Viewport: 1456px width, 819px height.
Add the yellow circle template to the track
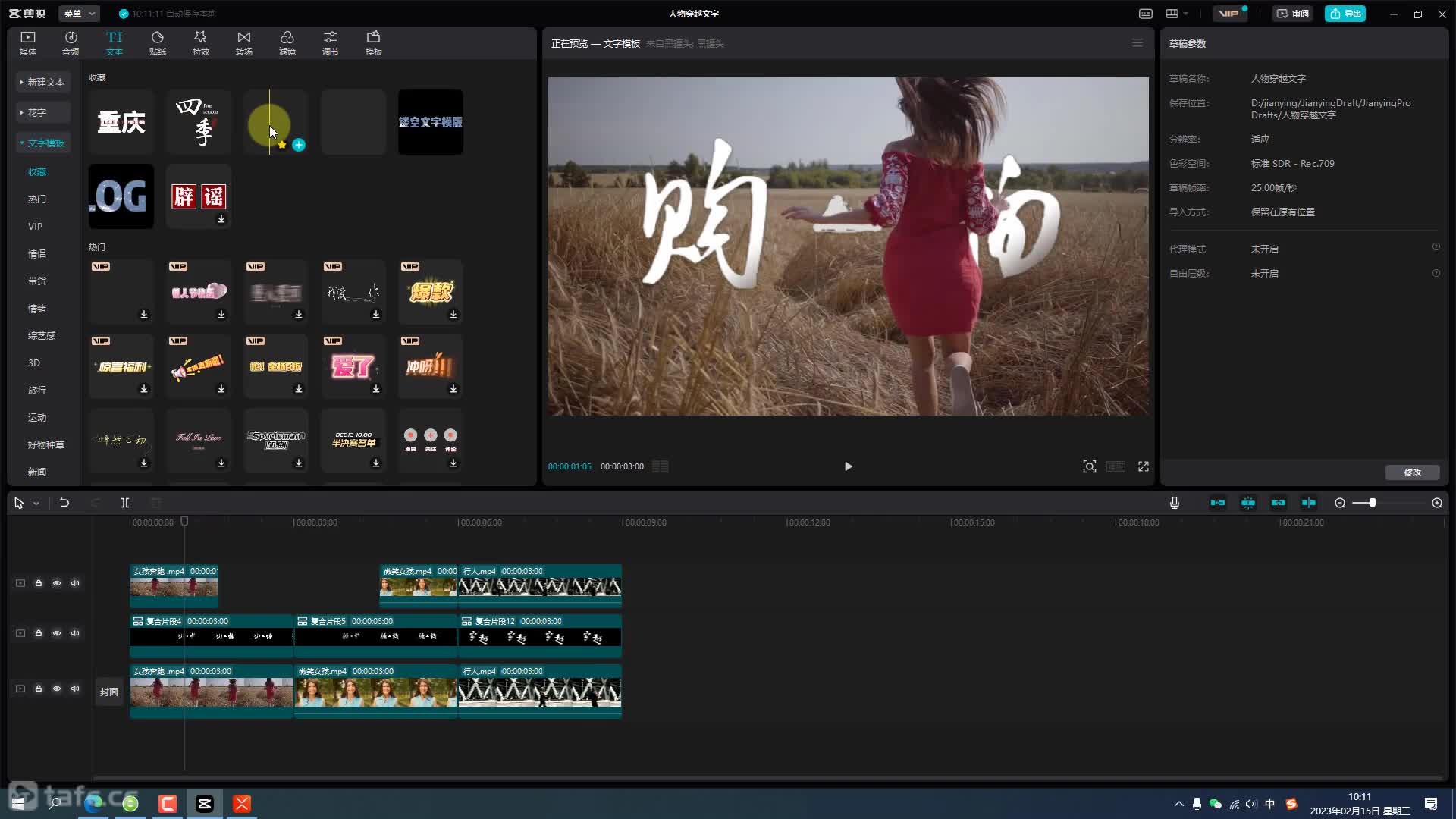[299, 145]
